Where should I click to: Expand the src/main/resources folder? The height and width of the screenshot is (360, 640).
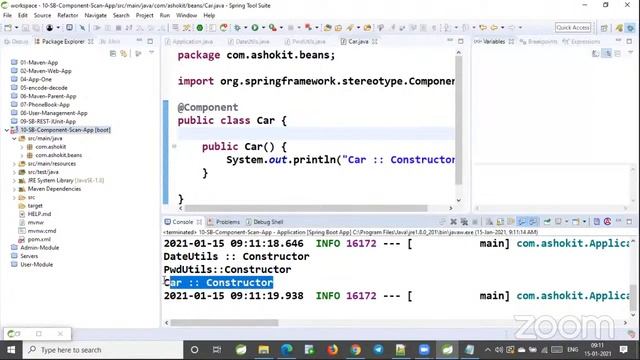[14, 164]
